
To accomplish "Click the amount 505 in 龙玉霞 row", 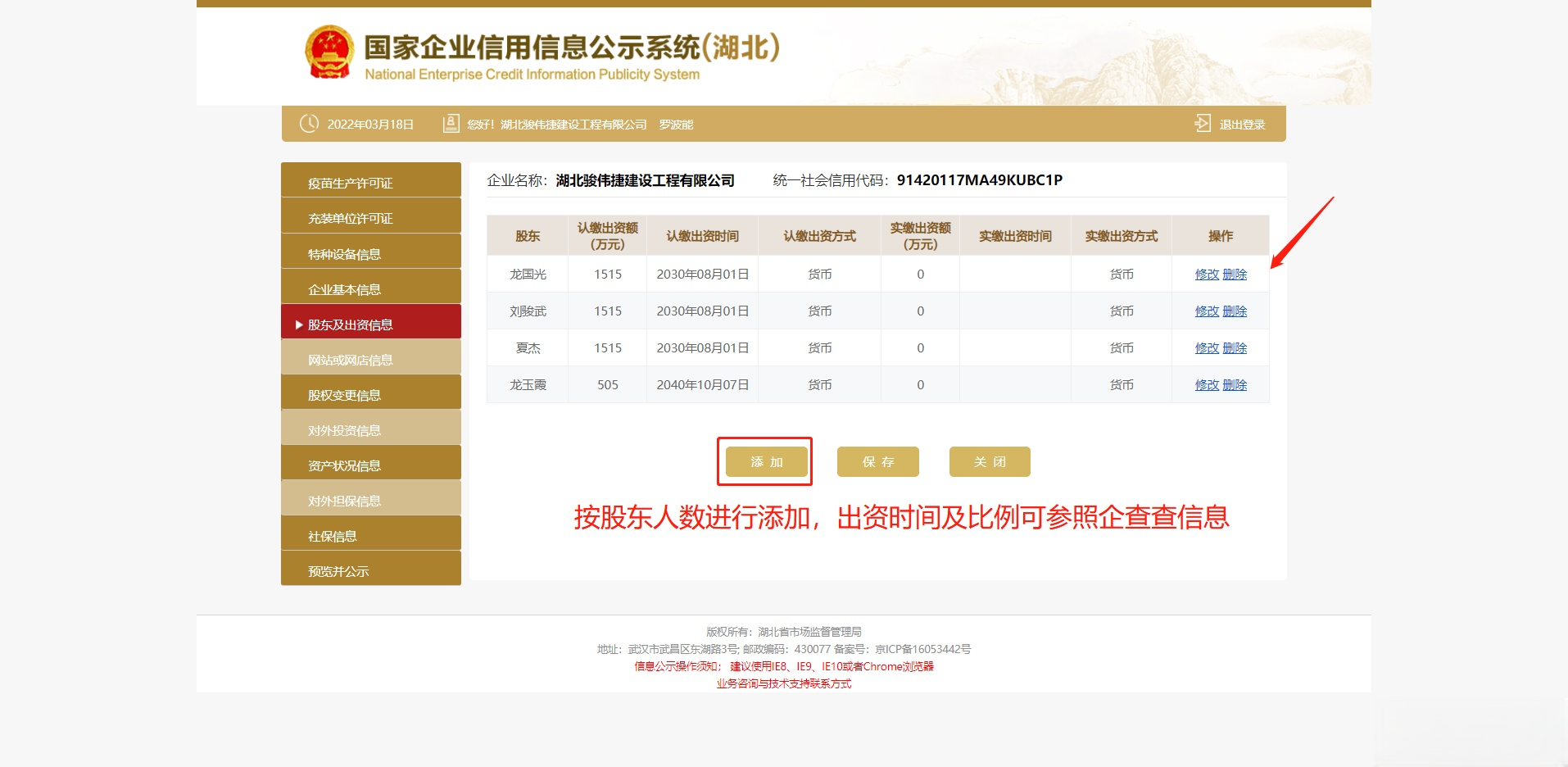I will (x=608, y=385).
